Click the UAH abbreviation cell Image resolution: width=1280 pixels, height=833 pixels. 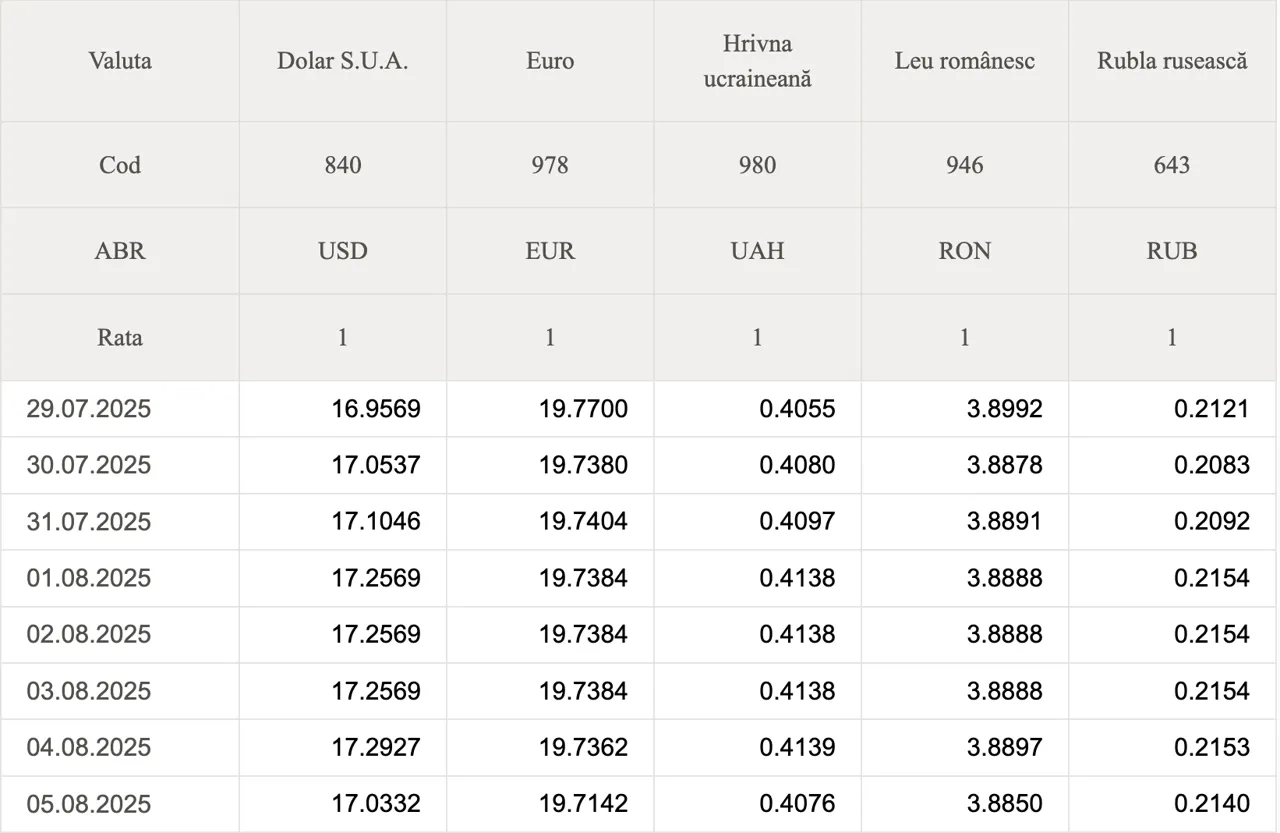[x=757, y=251]
